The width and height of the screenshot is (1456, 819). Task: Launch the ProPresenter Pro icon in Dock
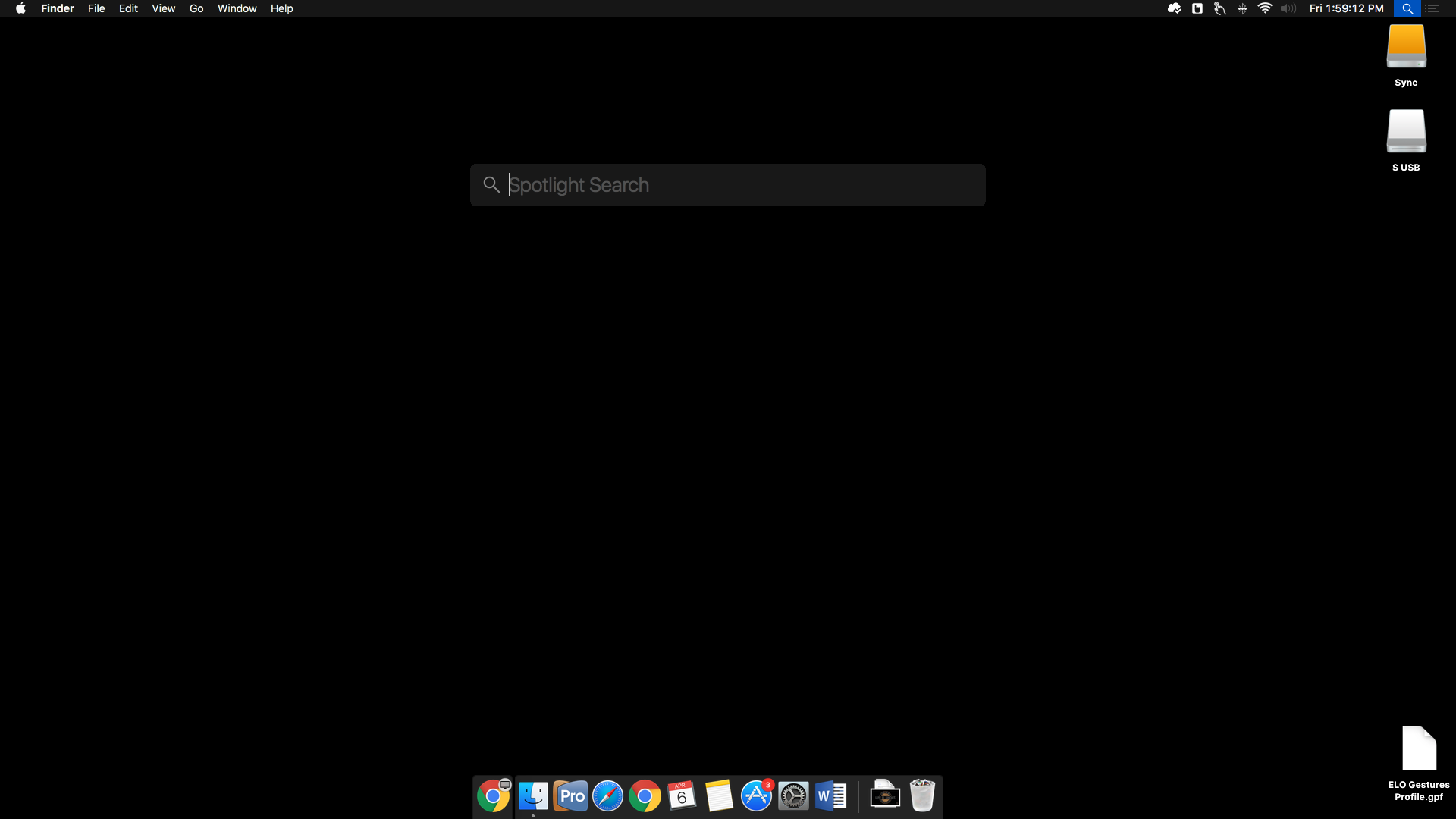click(x=570, y=796)
